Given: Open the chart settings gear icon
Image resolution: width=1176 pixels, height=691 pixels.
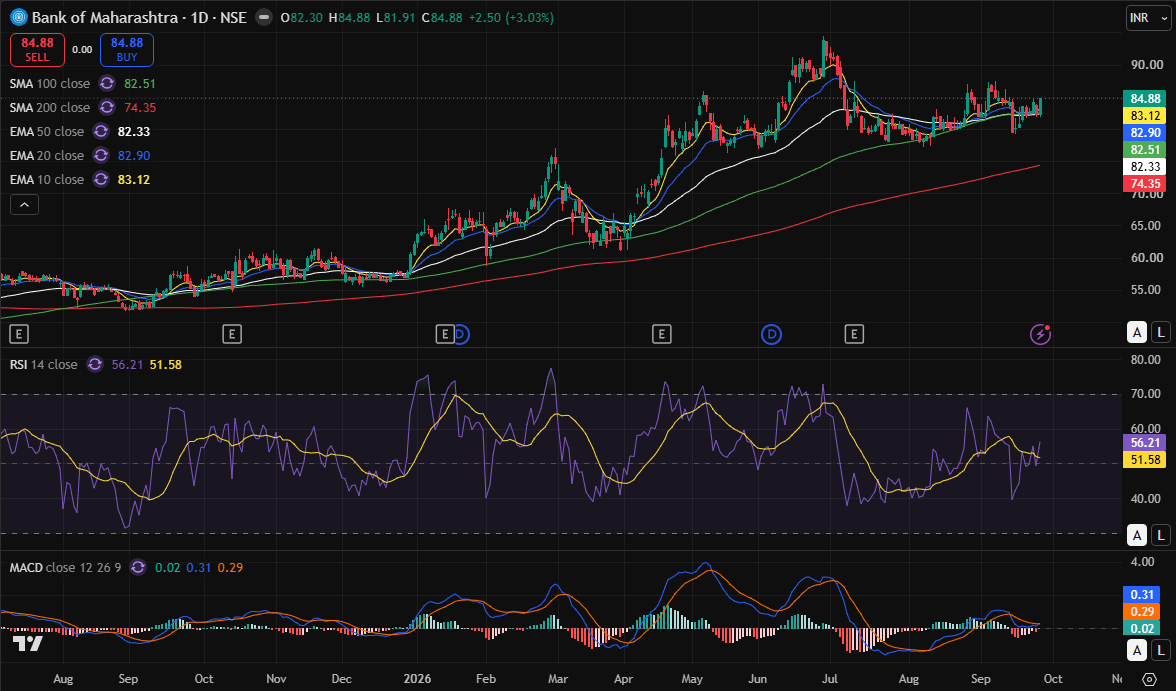Looking at the screenshot, I should (1149, 679).
